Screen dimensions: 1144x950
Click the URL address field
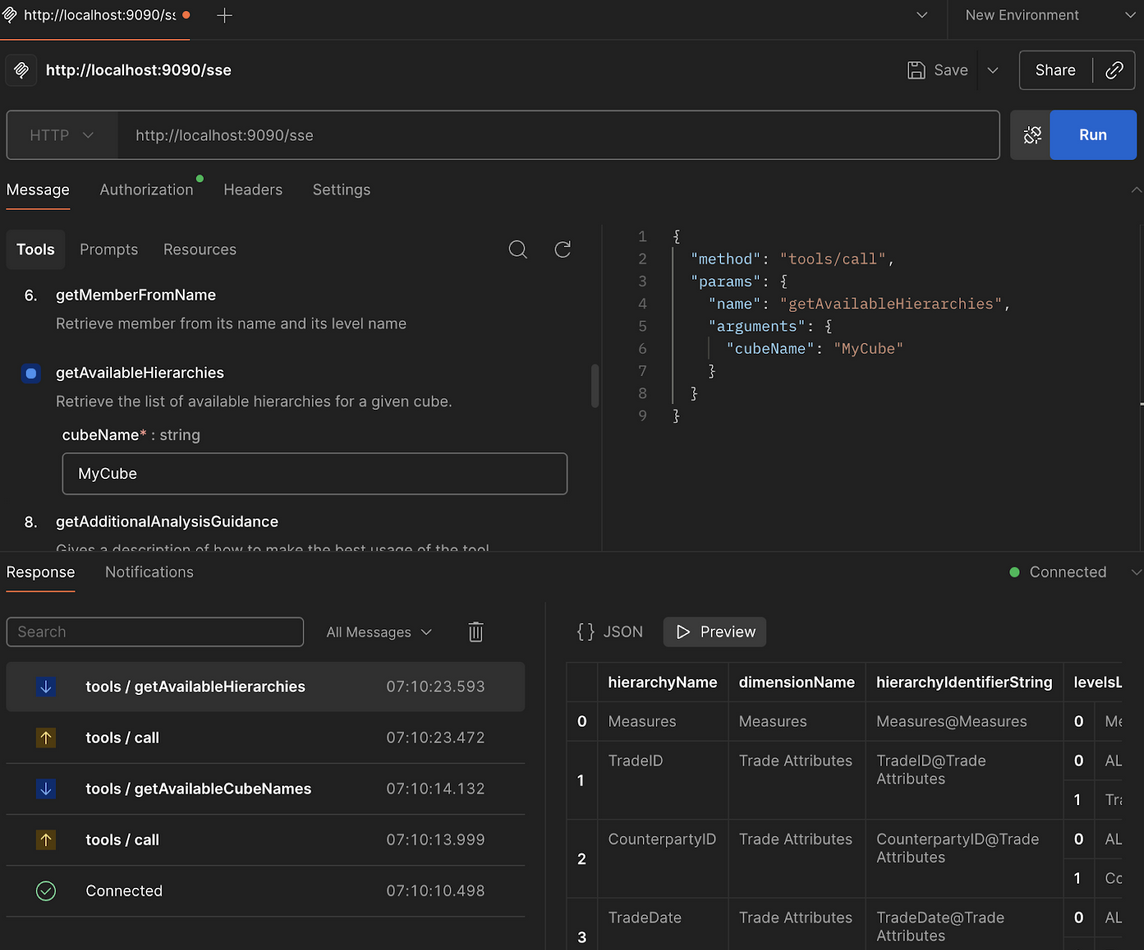click(558, 135)
